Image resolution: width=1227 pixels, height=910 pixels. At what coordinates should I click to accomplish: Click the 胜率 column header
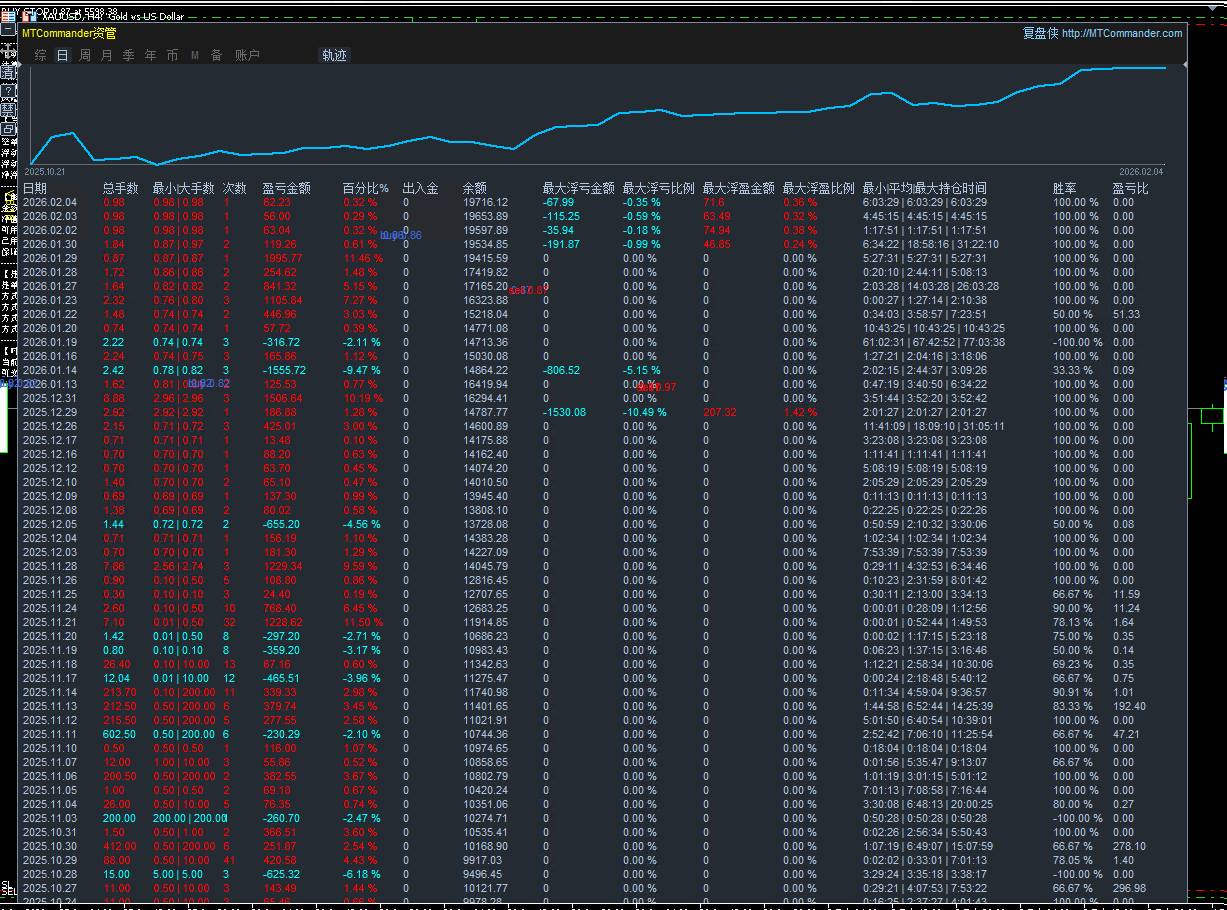coord(1064,188)
